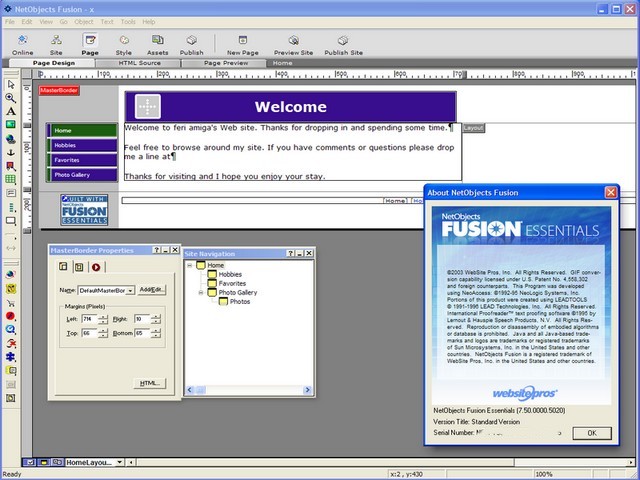Switch to Page Preview tab
The width and height of the screenshot is (640, 480).
click(226, 63)
